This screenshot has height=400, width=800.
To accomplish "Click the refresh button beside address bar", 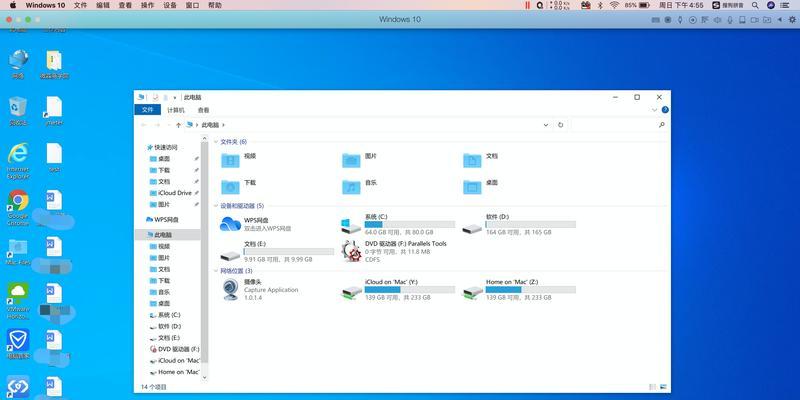I will (560, 124).
